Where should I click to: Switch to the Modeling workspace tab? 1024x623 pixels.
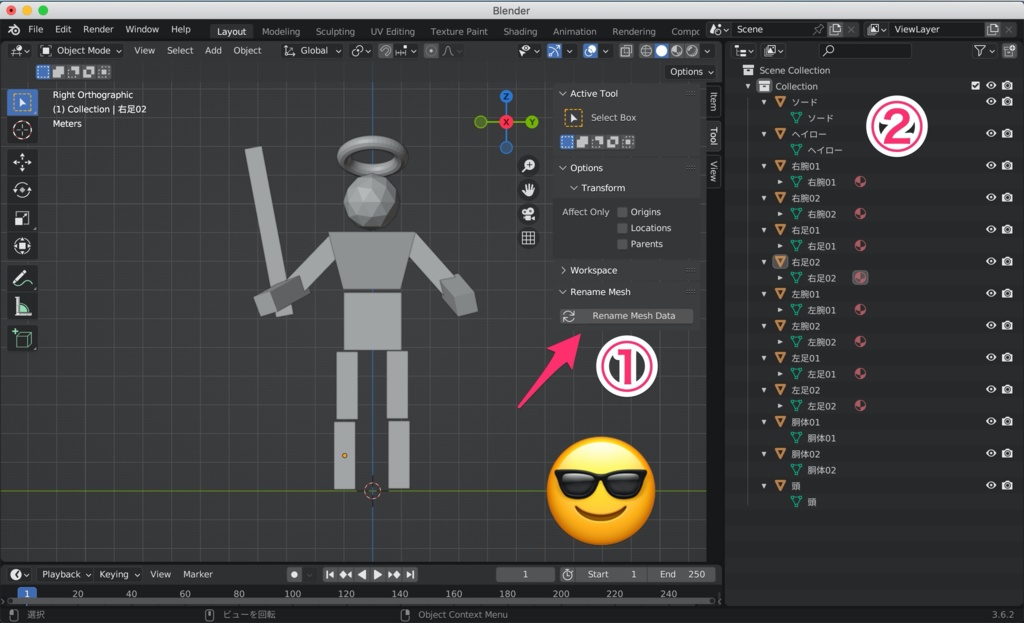coord(280,31)
